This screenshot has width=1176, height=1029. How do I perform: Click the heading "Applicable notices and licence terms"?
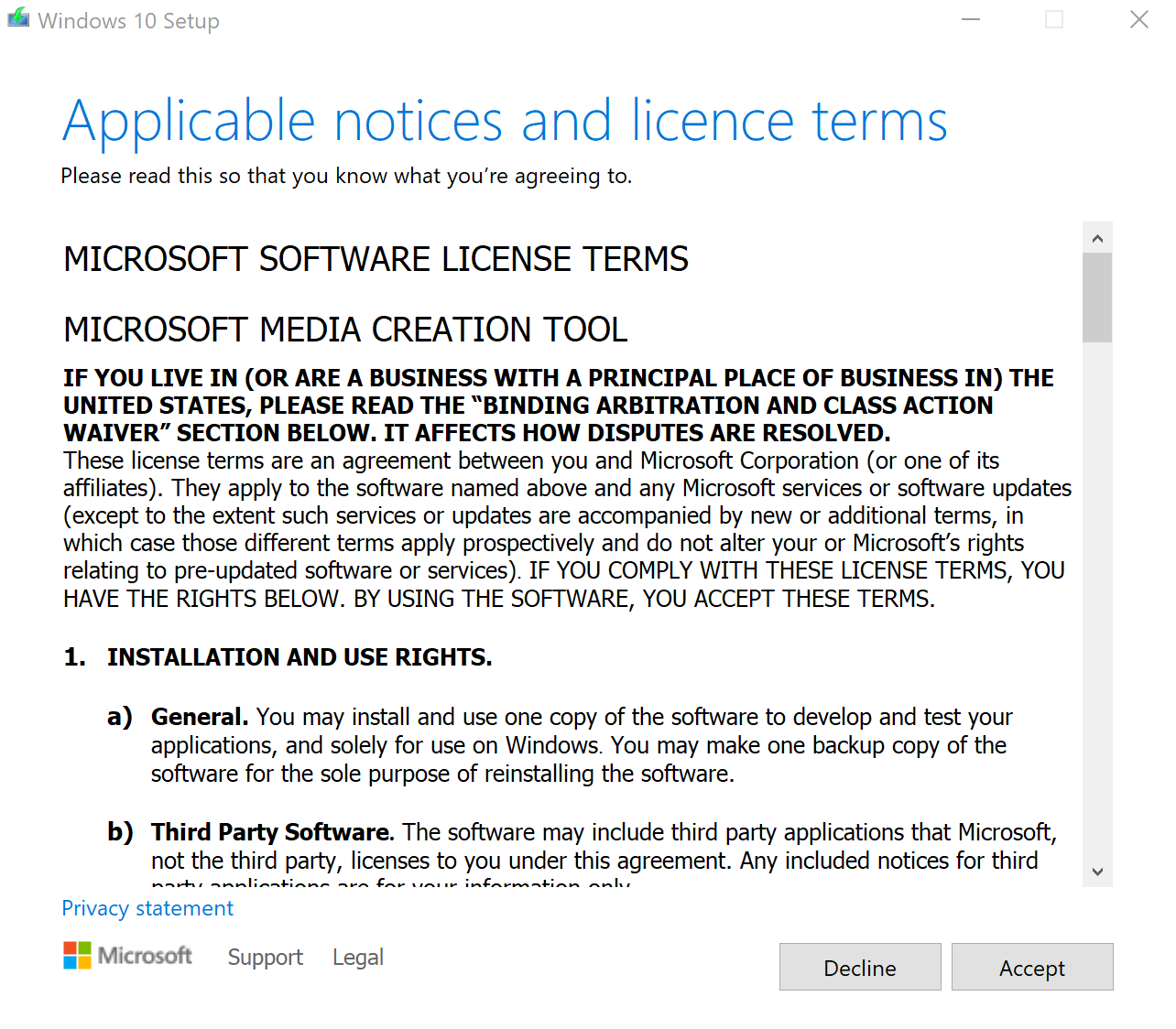click(505, 122)
